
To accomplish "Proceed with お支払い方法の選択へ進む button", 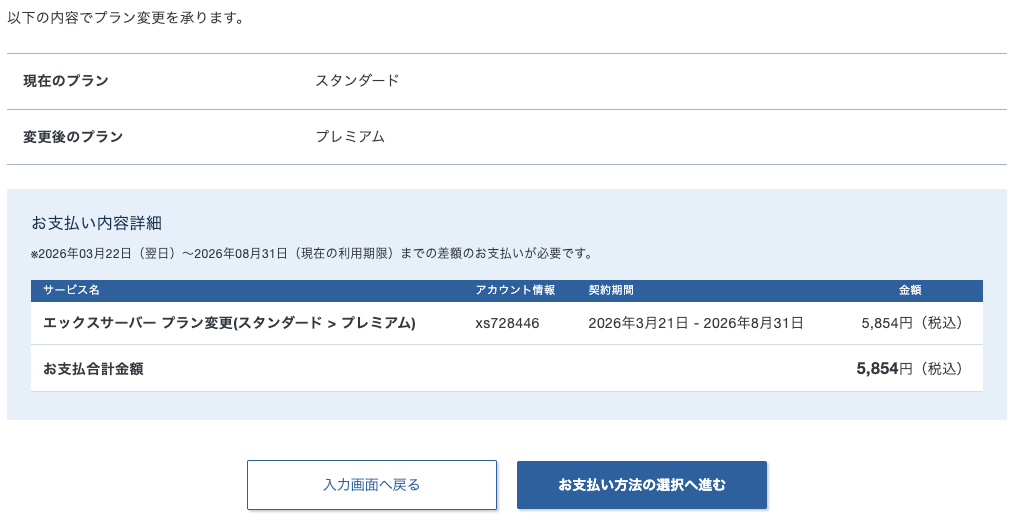I will click(x=641, y=485).
